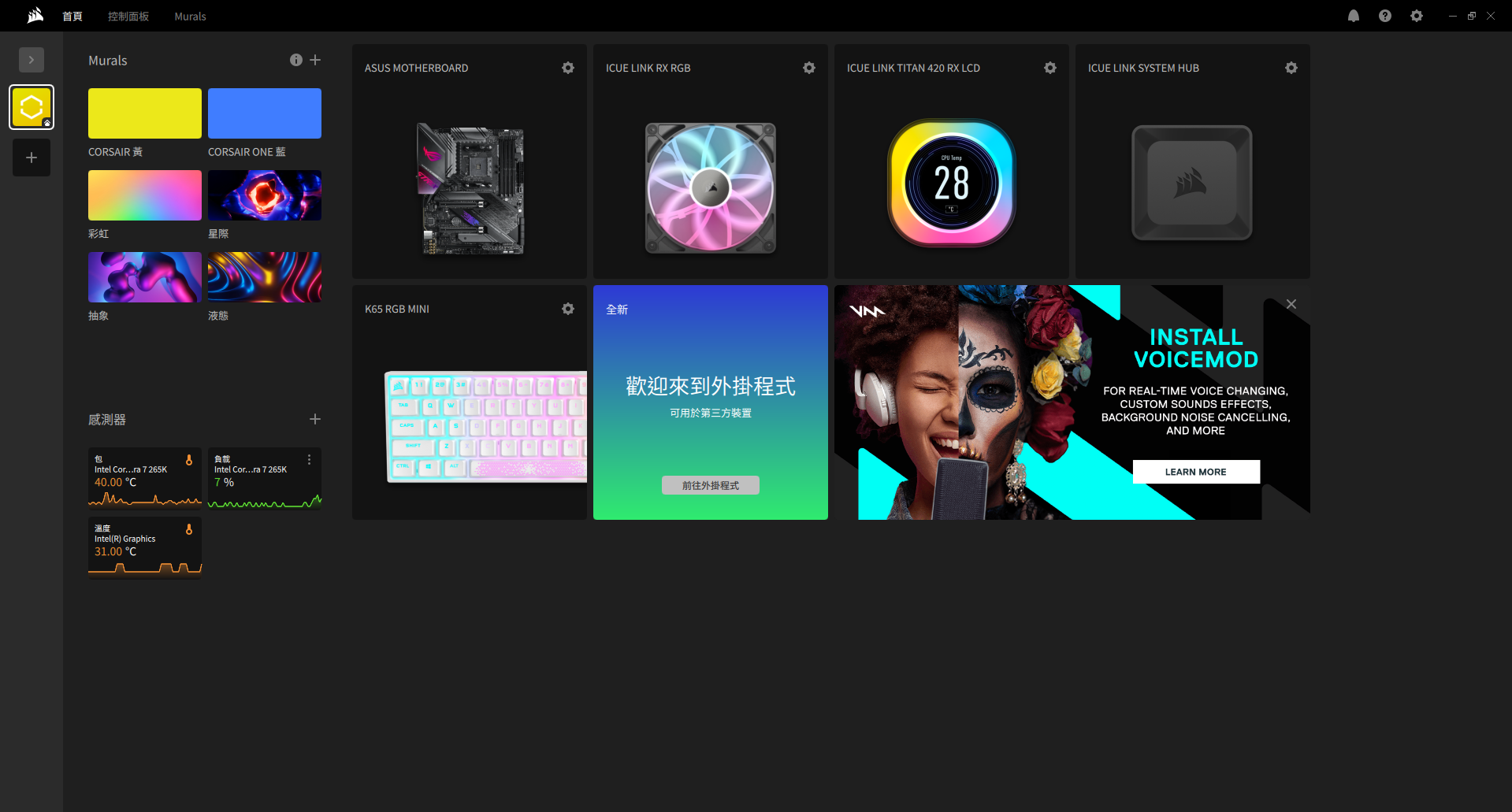
Task: Add a new mural with plus icon
Action: pos(315,60)
